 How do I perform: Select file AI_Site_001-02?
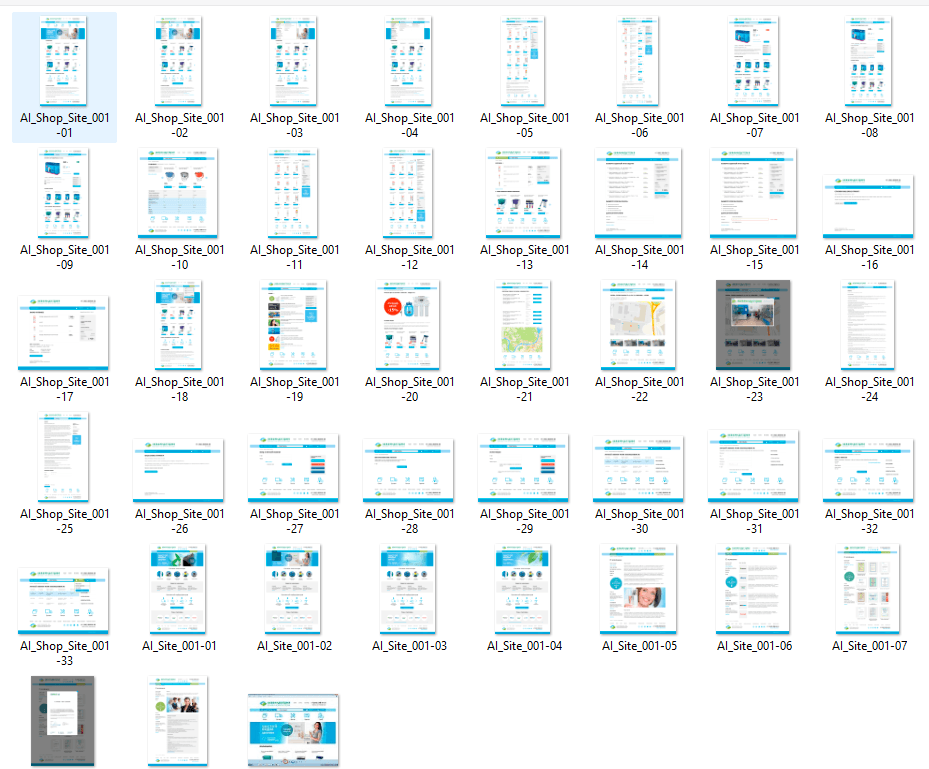tap(293, 589)
